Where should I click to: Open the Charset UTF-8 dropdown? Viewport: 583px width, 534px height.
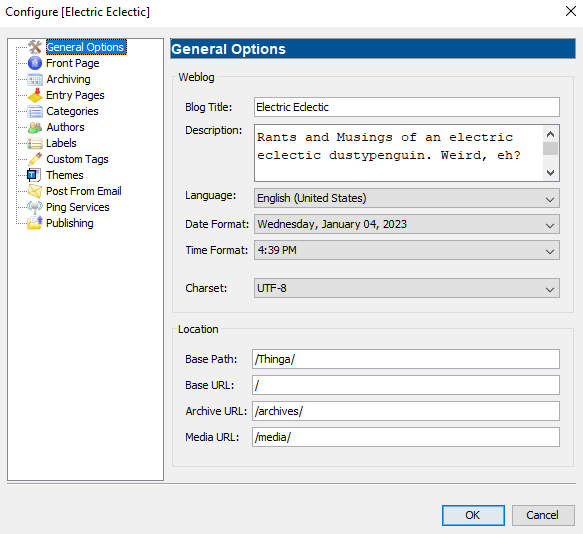(407, 288)
